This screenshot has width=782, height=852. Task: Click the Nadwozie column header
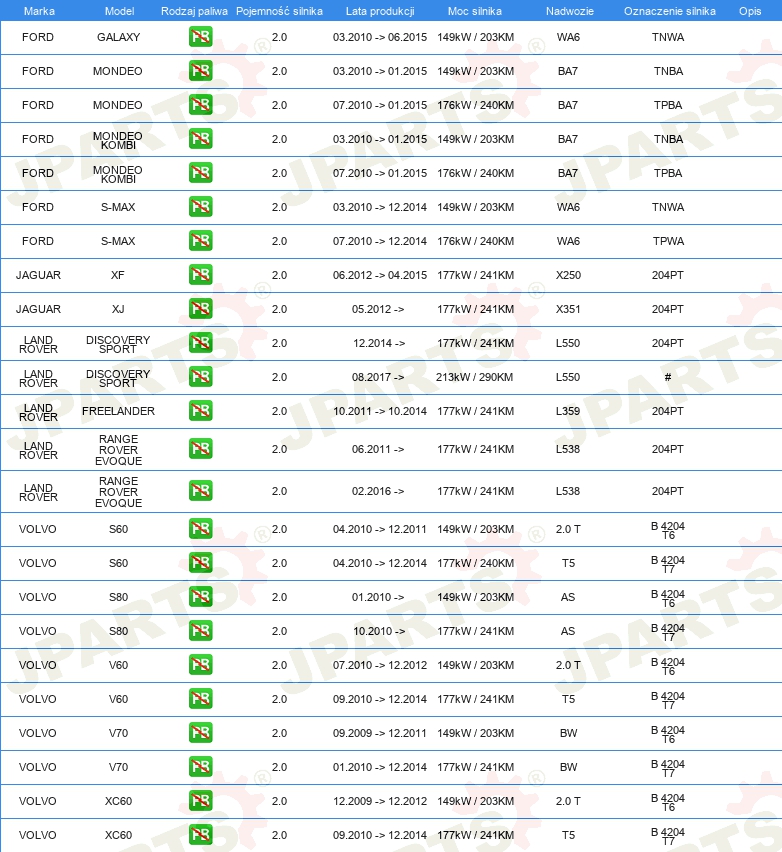(x=570, y=11)
